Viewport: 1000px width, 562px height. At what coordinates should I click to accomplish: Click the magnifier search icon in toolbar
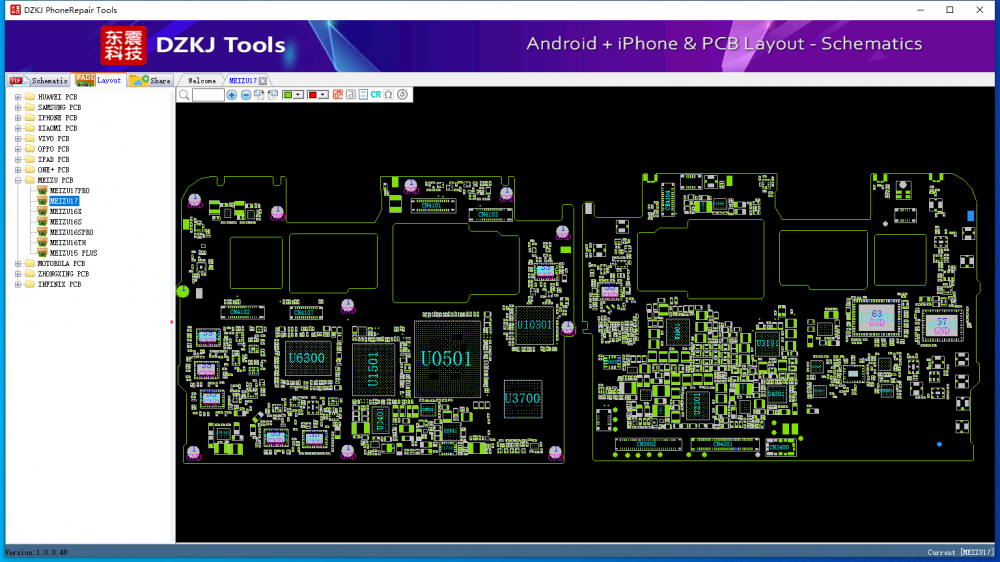(x=184, y=95)
